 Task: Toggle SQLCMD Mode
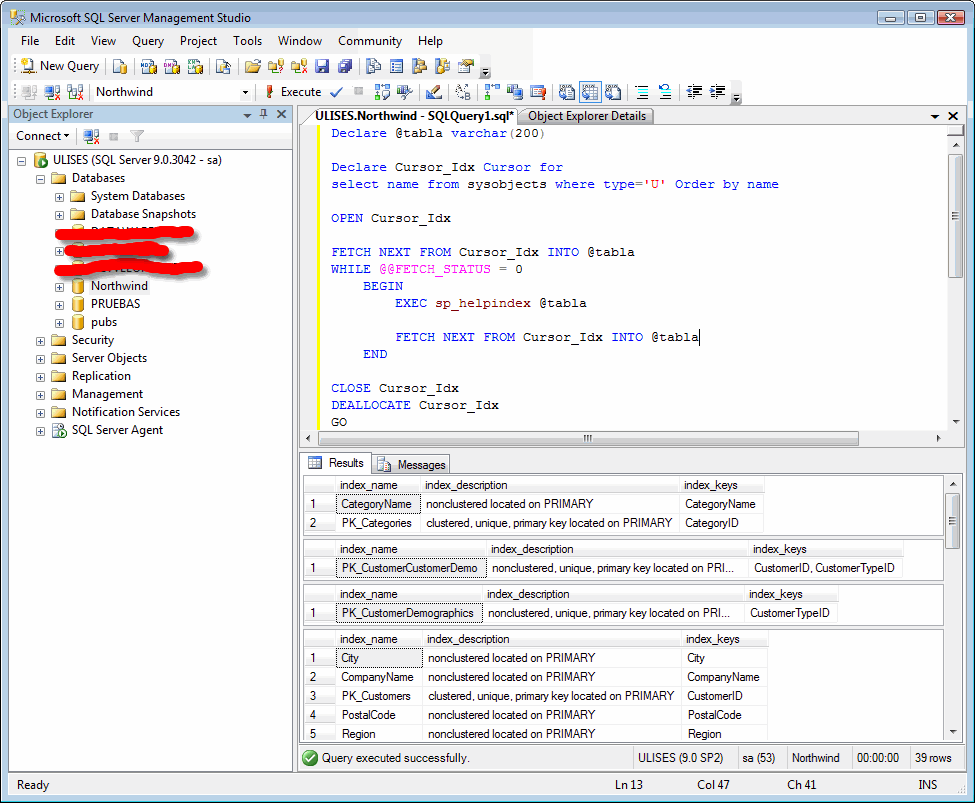click(x=538, y=92)
